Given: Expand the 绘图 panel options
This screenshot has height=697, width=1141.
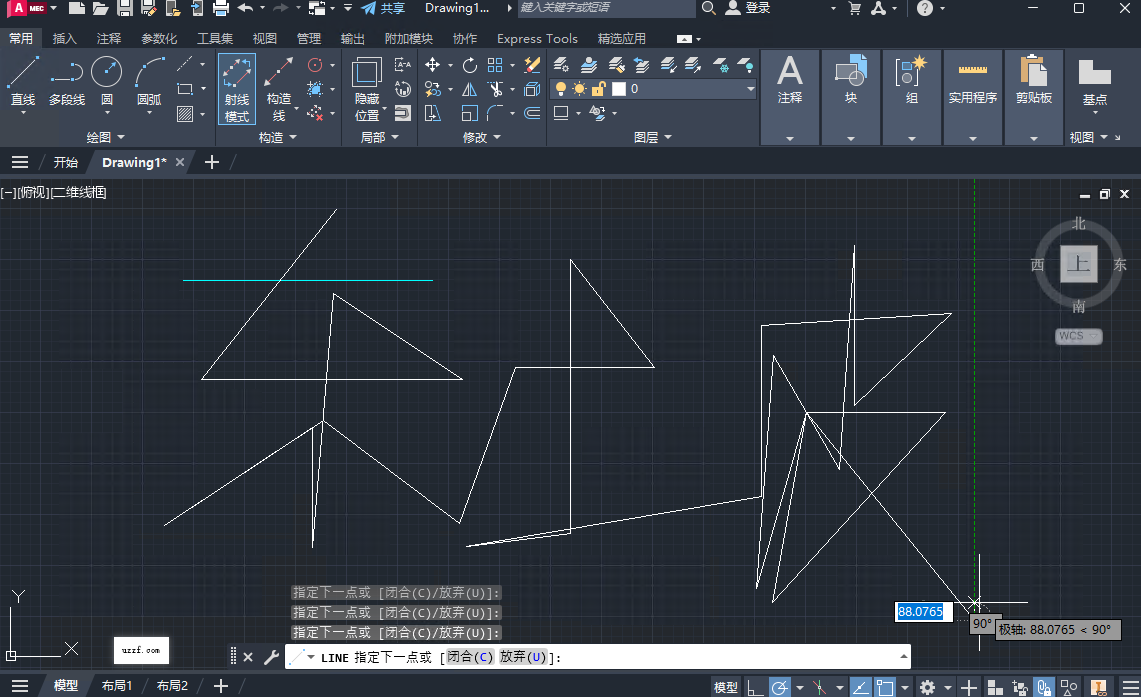Looking at the screenshot, I should tap(122, 136).
